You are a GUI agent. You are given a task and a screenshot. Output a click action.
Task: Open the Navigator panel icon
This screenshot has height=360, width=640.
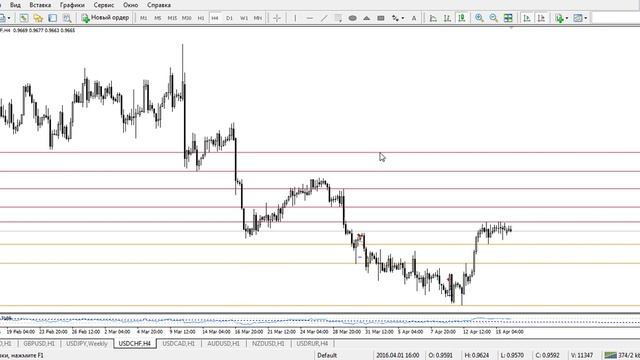click(38, 18)
